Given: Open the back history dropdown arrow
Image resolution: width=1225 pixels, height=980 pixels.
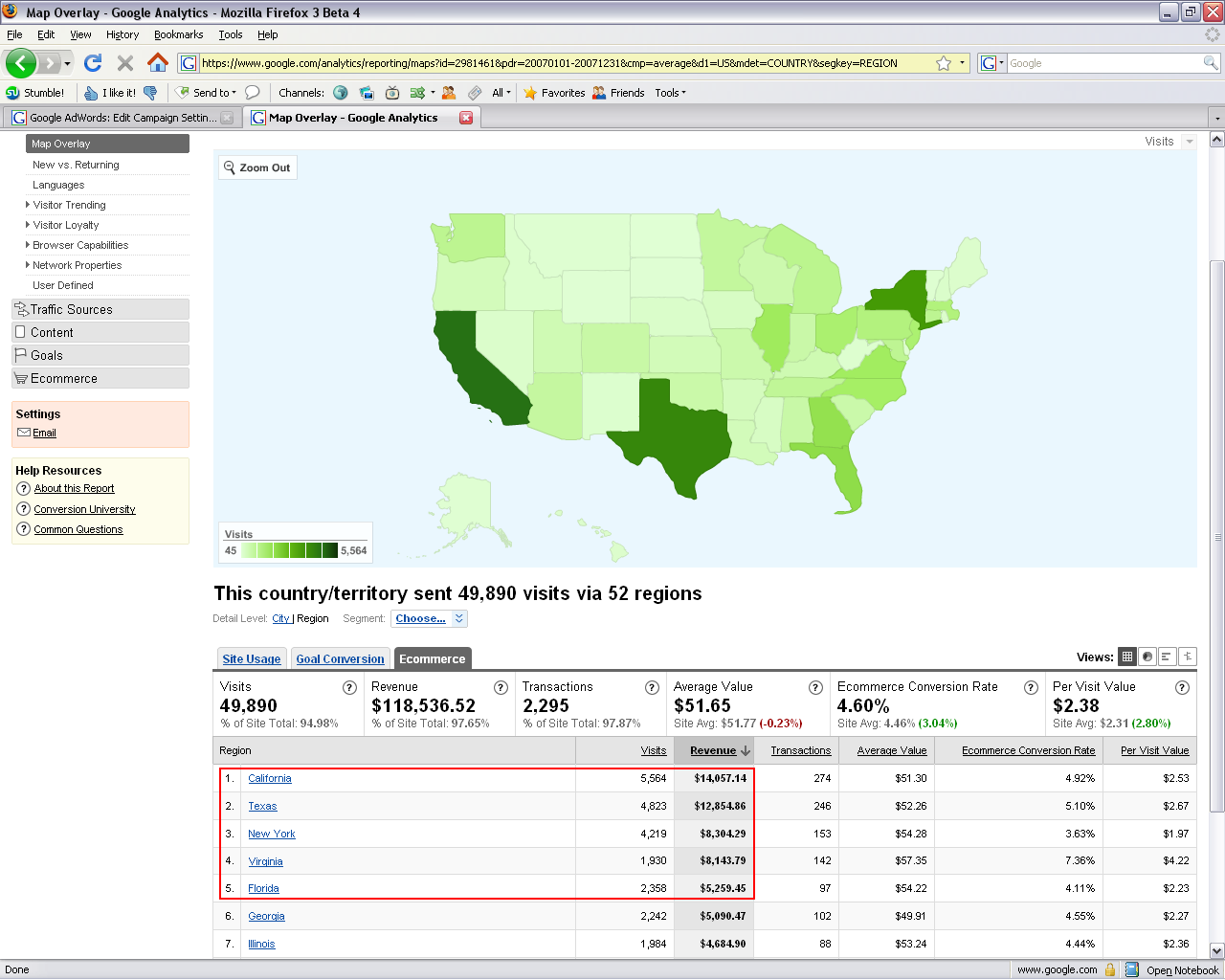Looking at the screenshot, I should pos(67,64).
